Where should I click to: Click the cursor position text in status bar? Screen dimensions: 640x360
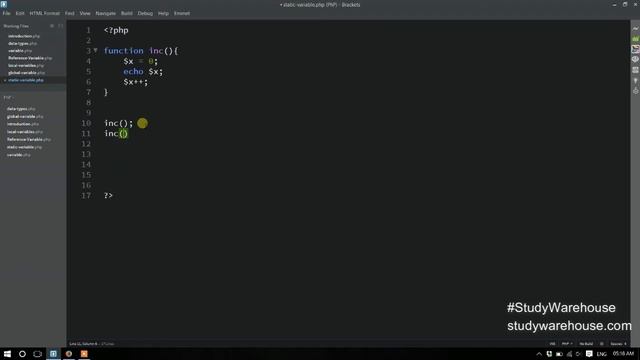point(84,344)
